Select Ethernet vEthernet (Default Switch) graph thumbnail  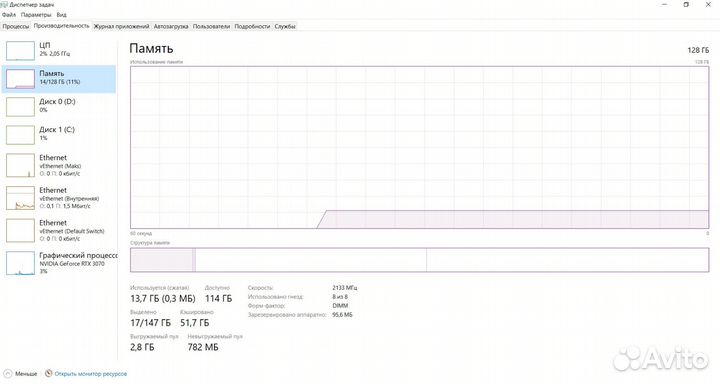[x=20, y=231]
